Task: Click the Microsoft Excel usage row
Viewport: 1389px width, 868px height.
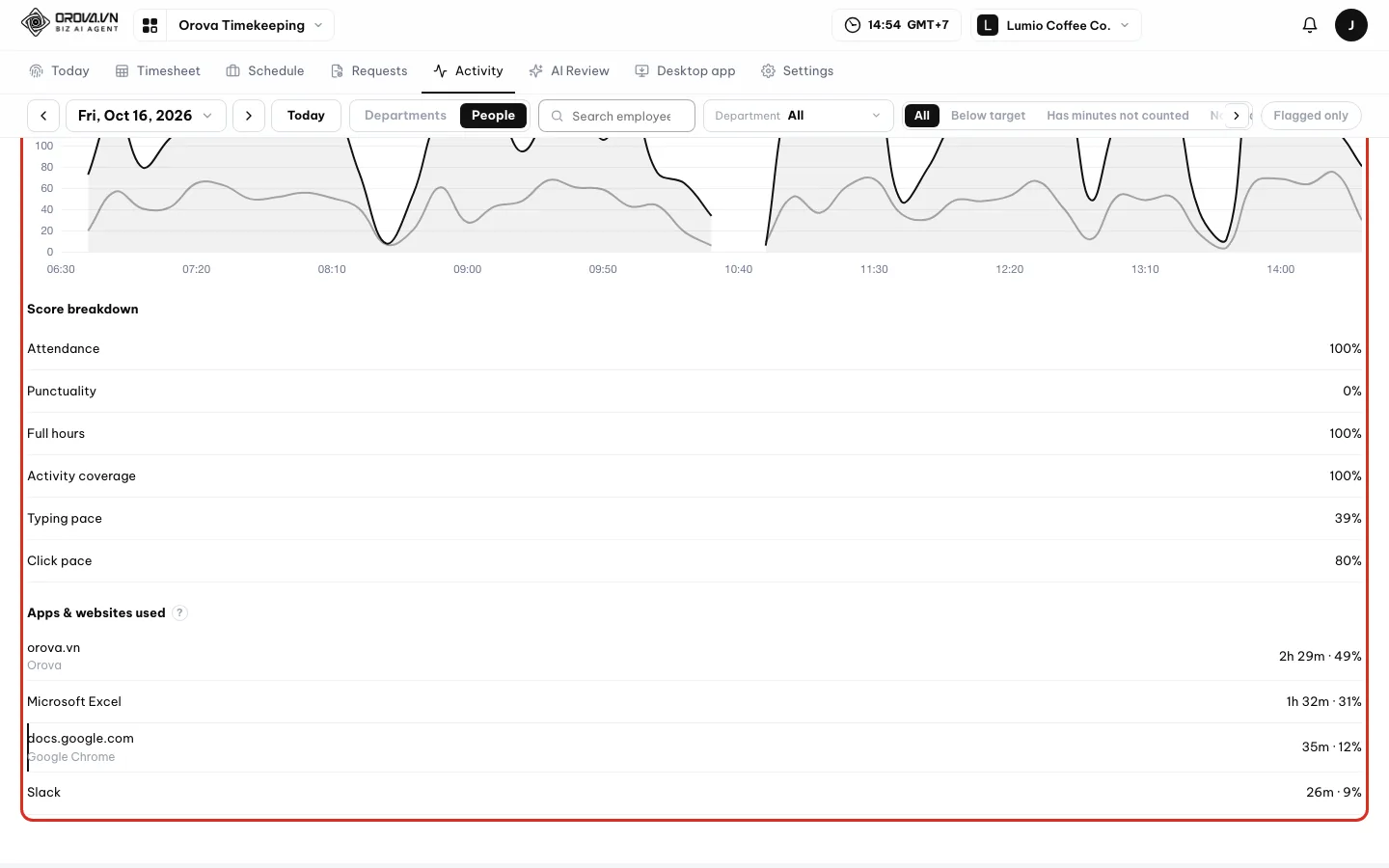Action: coord(694,702)
